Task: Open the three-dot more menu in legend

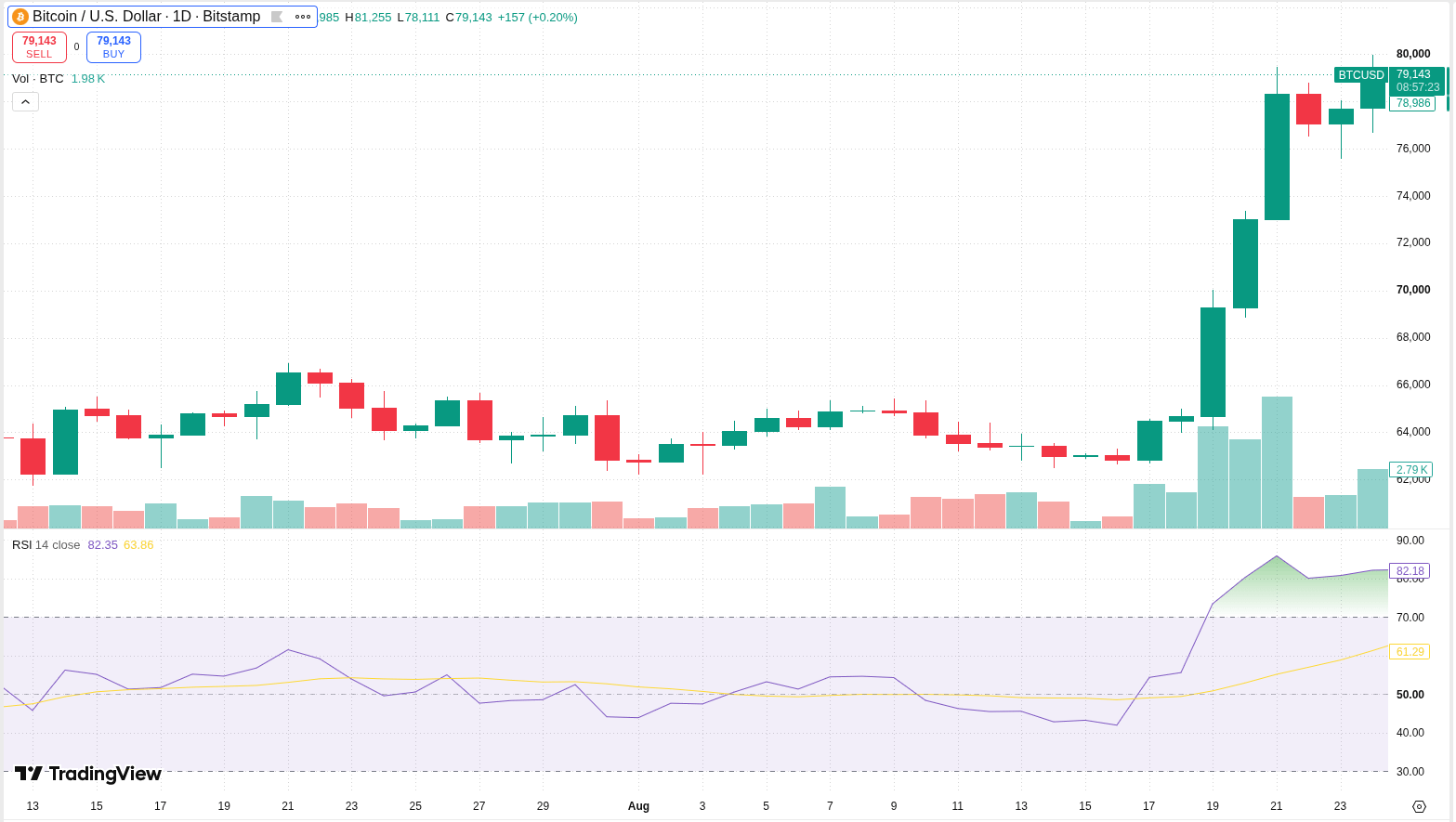Action: pos(303,17)
